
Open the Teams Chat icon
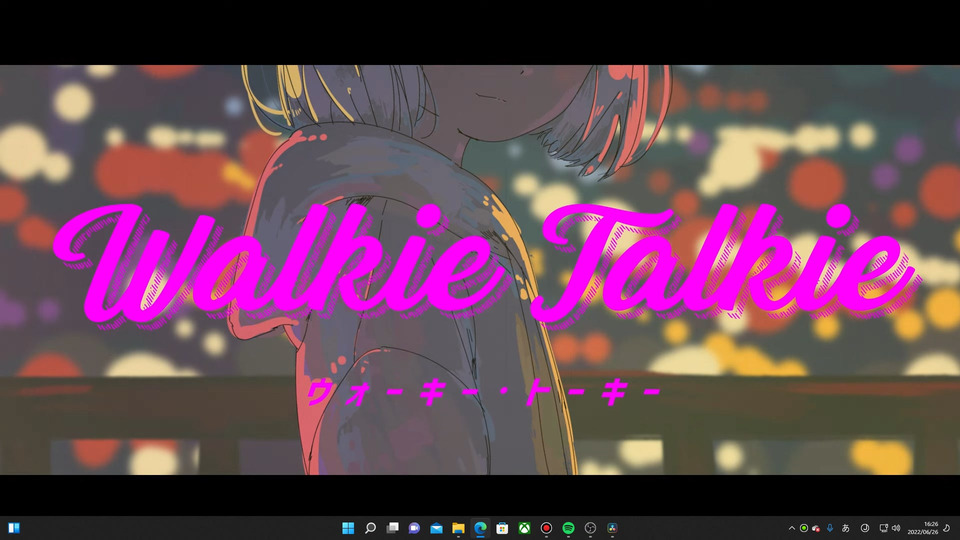tap(414, 528)
